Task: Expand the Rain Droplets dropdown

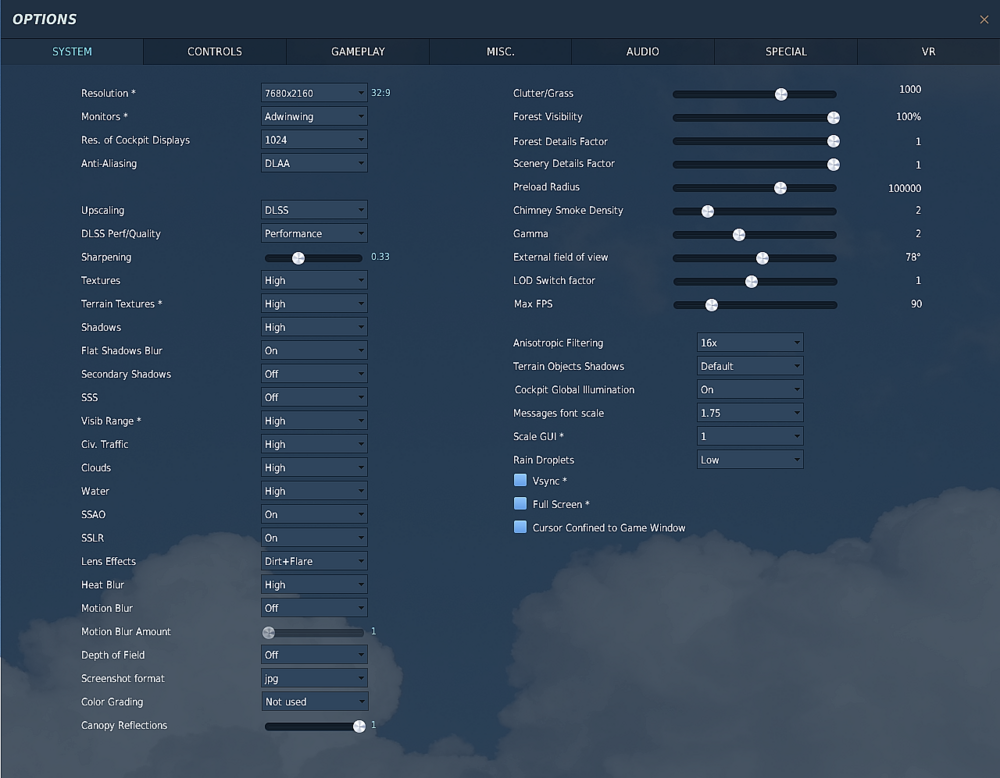Action: coord(750,460)
